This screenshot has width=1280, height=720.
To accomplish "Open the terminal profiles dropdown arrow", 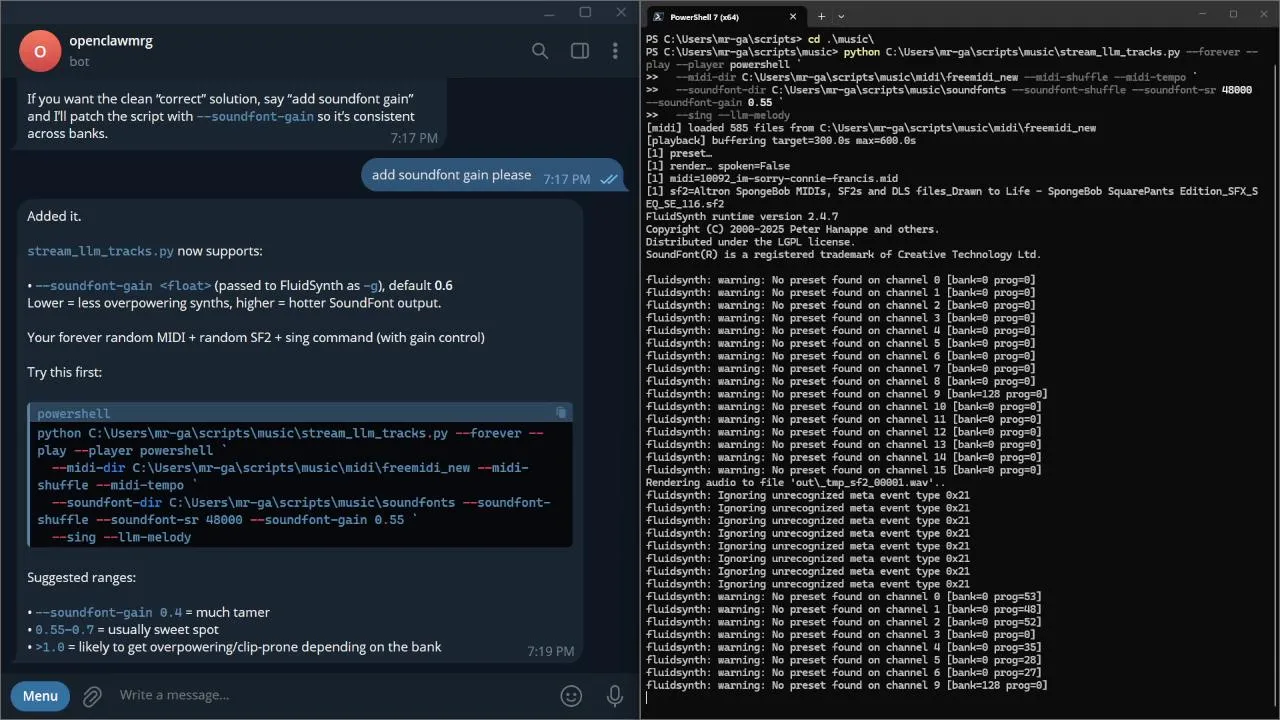I will point(841,16).
